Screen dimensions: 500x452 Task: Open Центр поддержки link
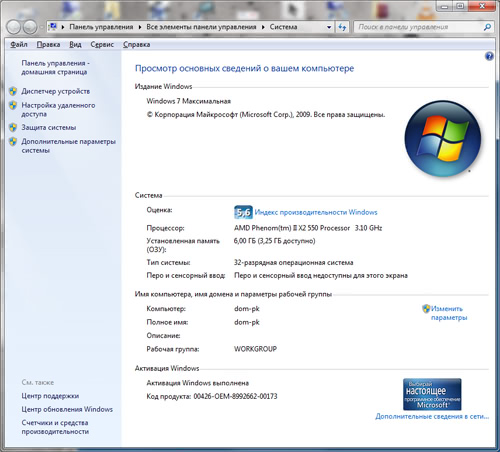coord(50,396)
